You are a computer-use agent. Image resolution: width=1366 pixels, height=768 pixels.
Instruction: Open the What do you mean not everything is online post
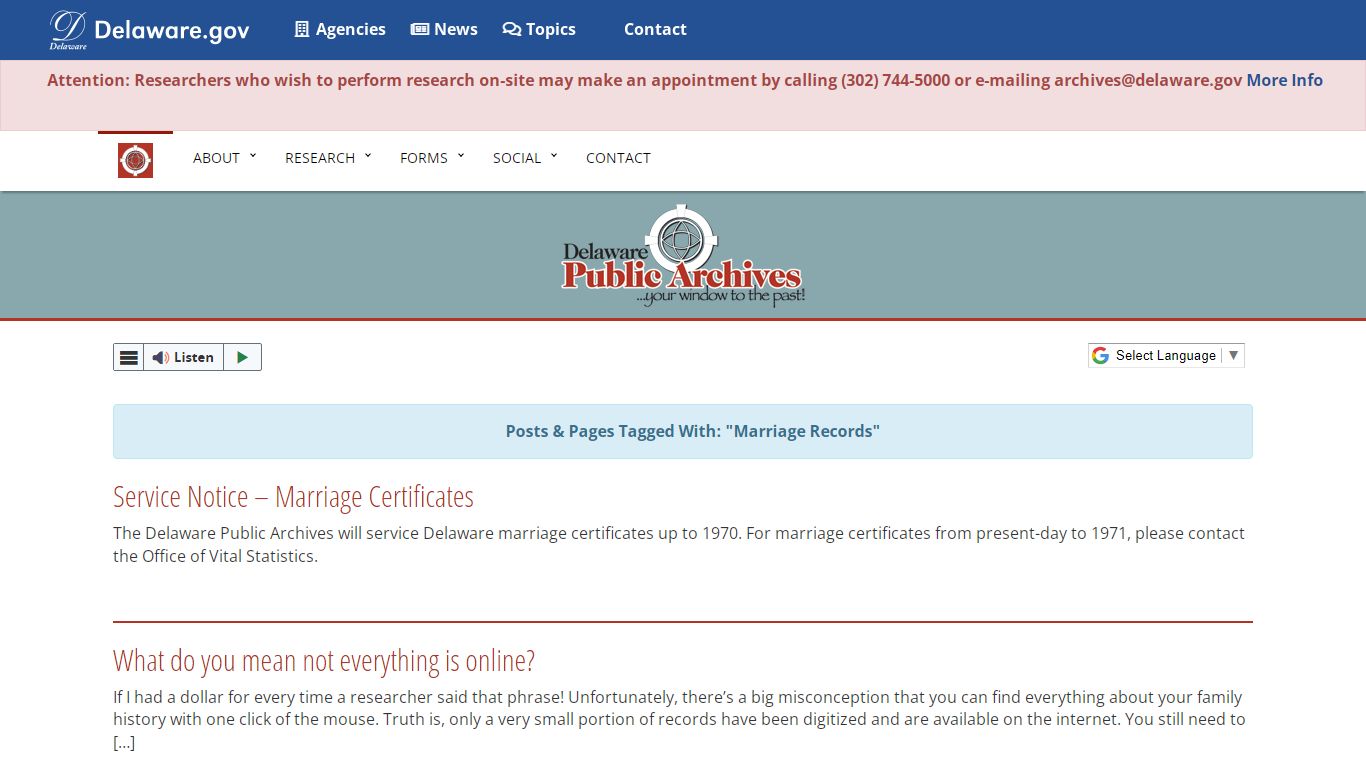324,660
